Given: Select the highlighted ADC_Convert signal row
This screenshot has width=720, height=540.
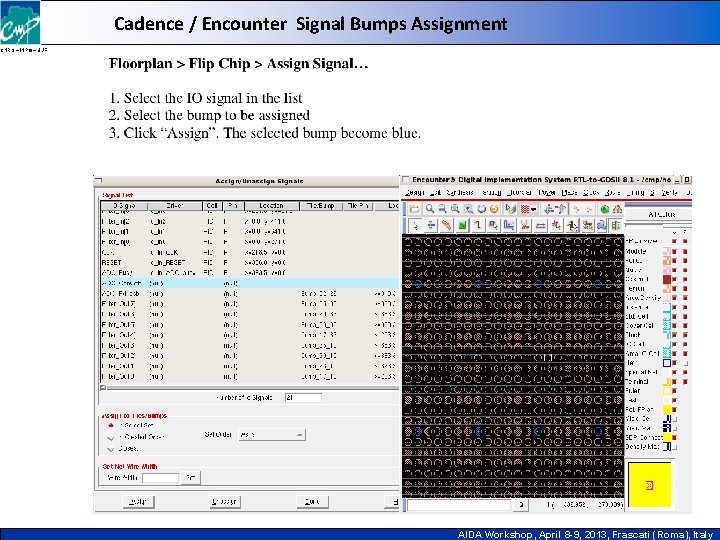Looking at the screenshot, I should 249,283.
